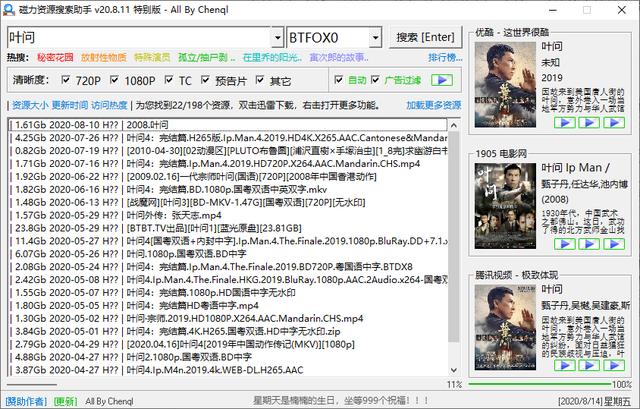Click first play button in 优酷 panel

563,123
